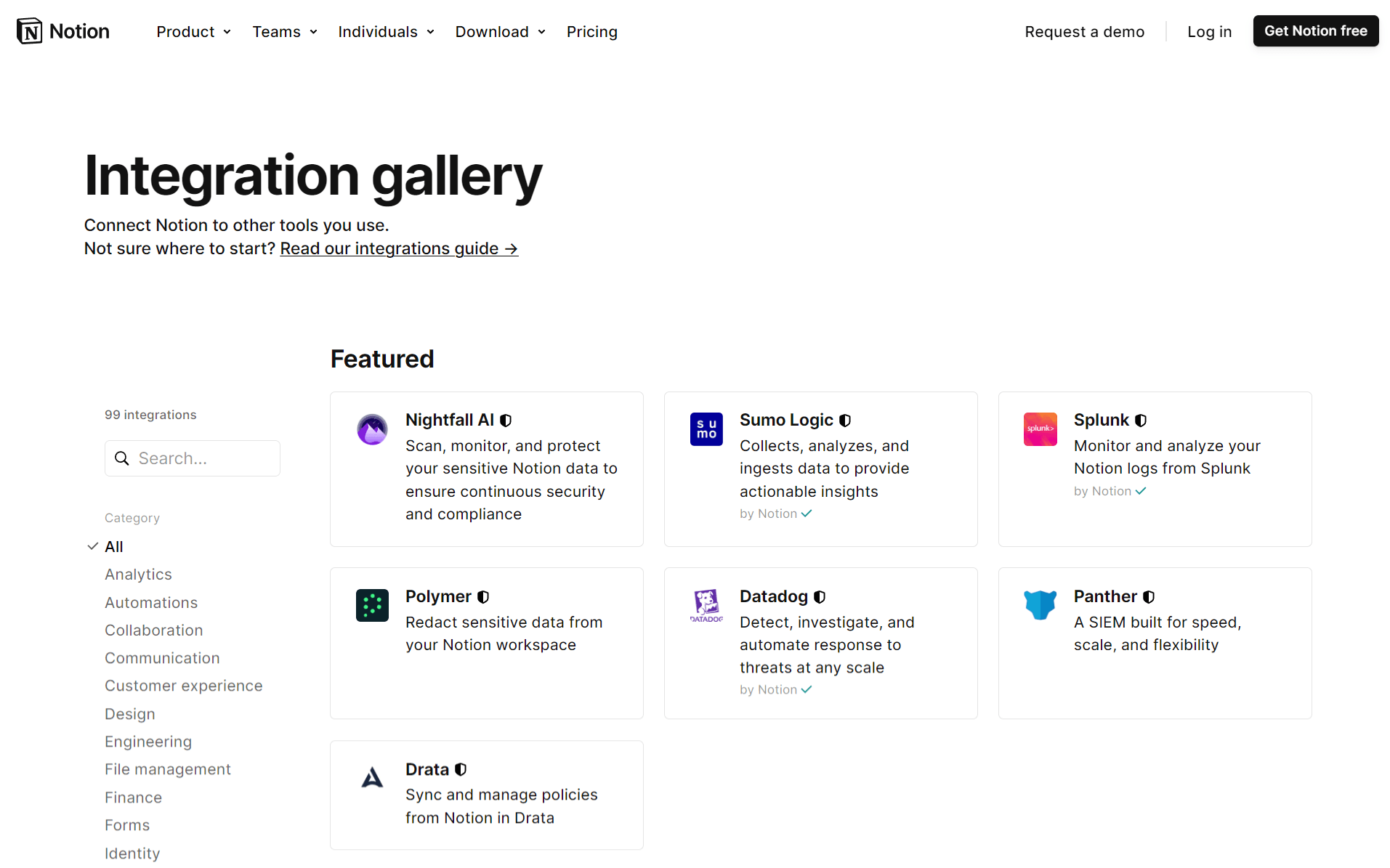
Task: Expand the Individuals navigation menu
Action: (x=386, y=32)
